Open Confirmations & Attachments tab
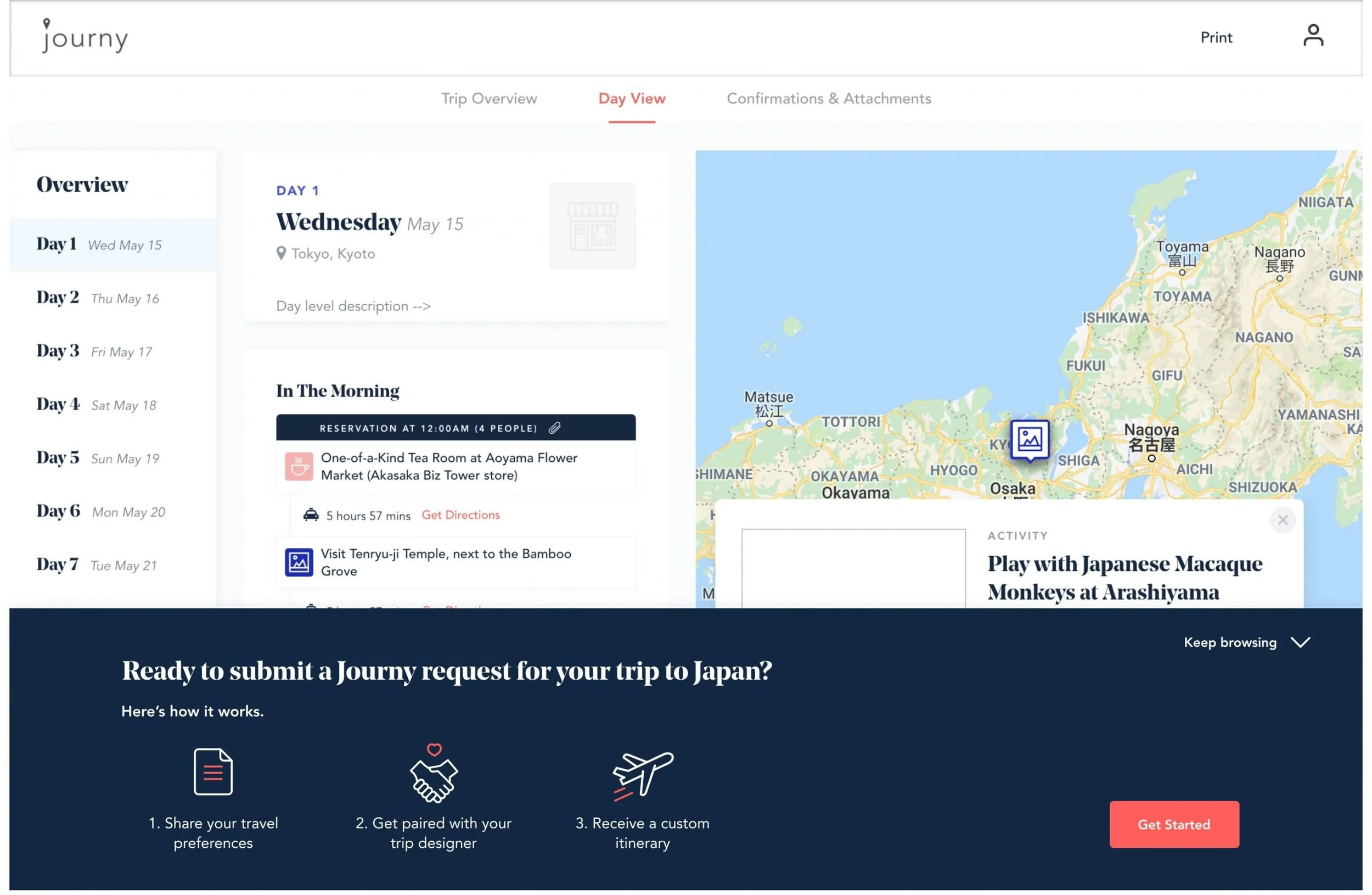1372x895 pixels. pyautogui.click(x=828, y=99)
